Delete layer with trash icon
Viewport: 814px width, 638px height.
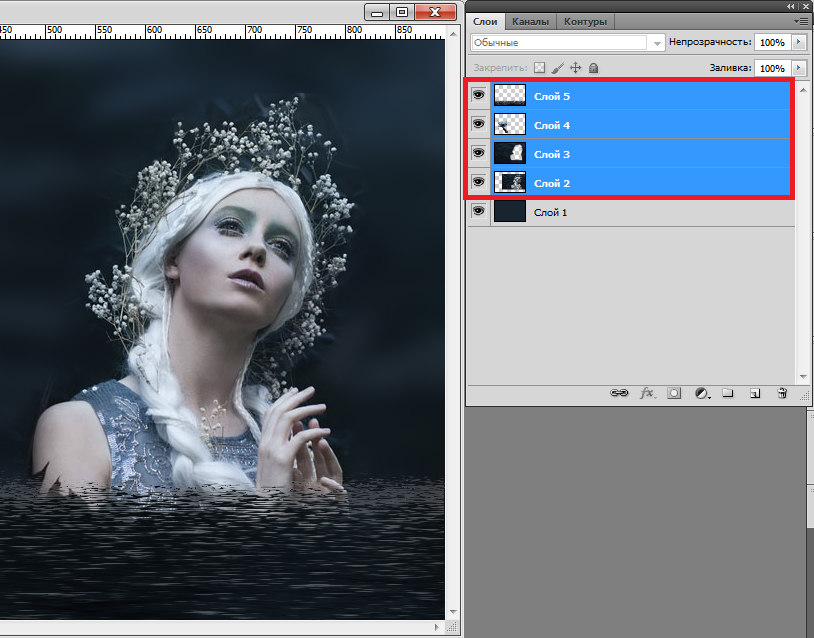[x=782, y=394]
